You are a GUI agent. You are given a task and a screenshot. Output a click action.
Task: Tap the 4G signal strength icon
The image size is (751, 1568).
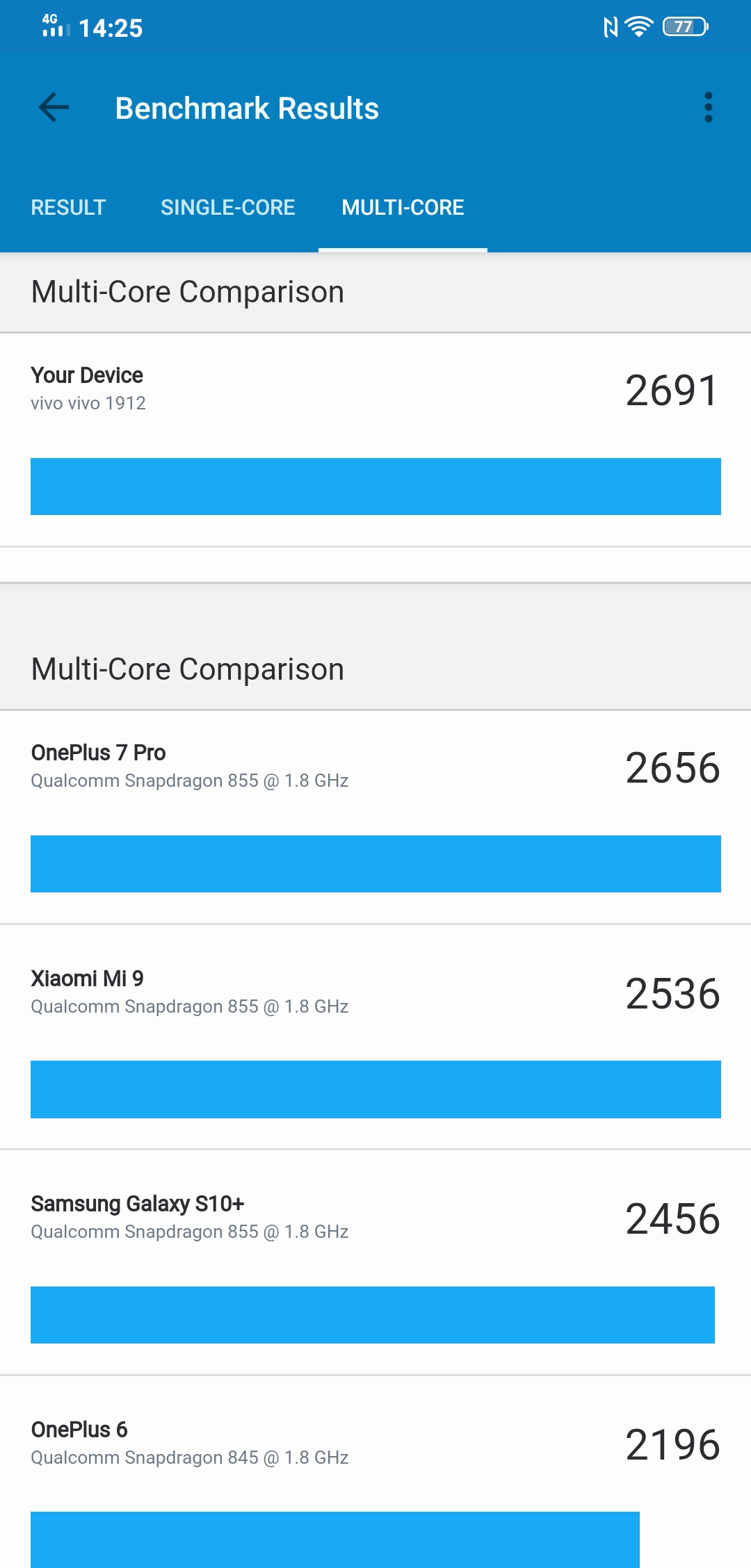point(56,26)
